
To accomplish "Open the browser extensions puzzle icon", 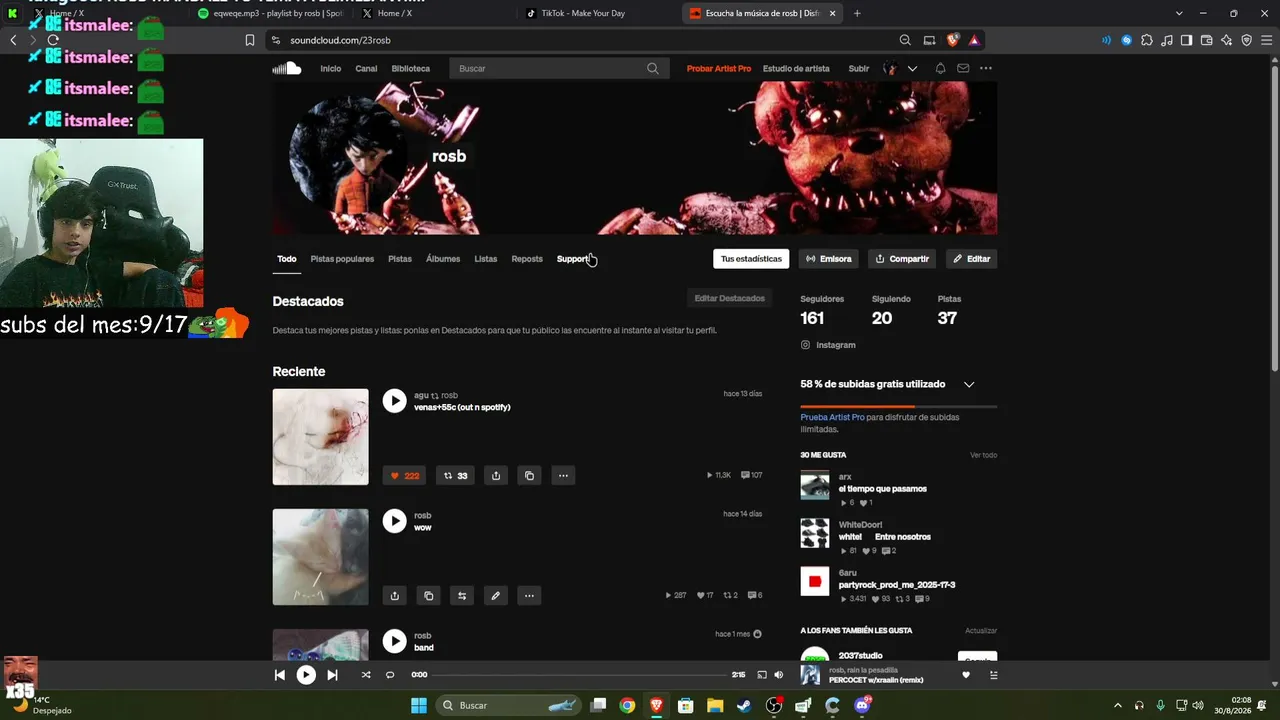I will coord(1147,40).
